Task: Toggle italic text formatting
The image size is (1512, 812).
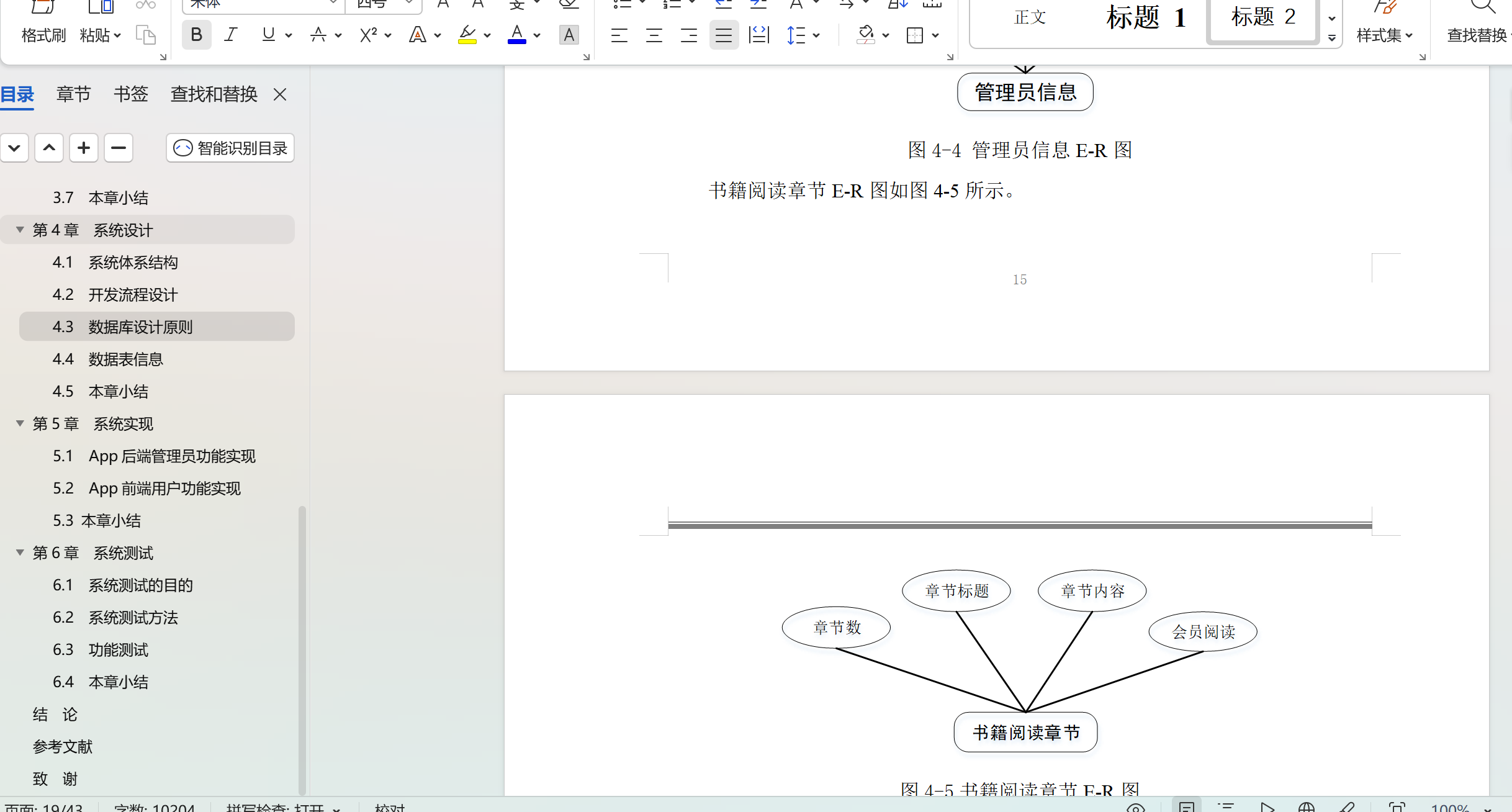Action: tap(231, 35)
